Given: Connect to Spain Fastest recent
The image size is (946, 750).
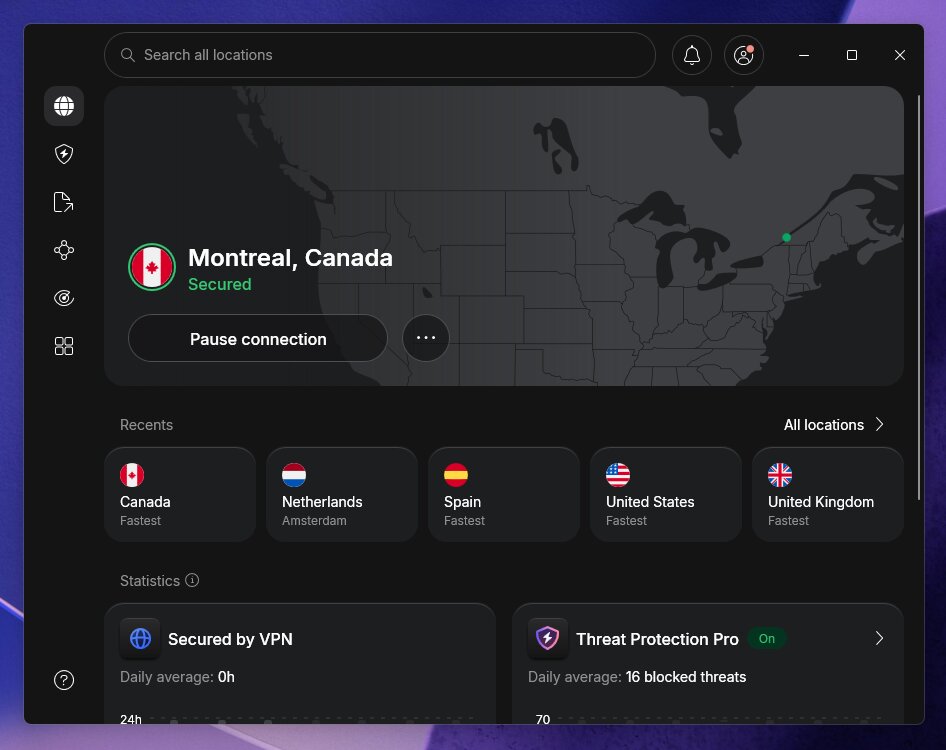Looking at the screenshot, I should [x=504, y=494].
